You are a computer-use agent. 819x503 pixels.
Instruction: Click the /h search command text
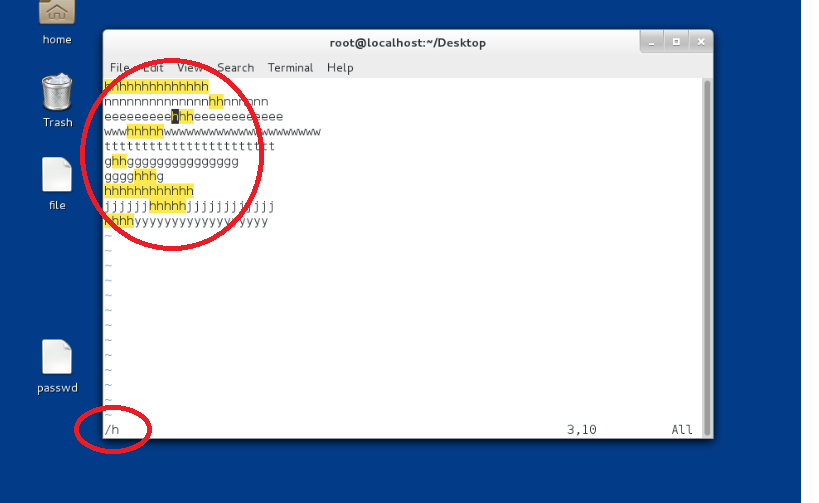coord(112,430)
